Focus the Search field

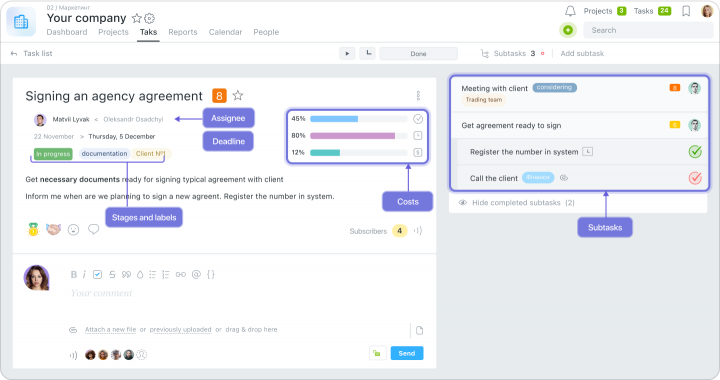648,30
